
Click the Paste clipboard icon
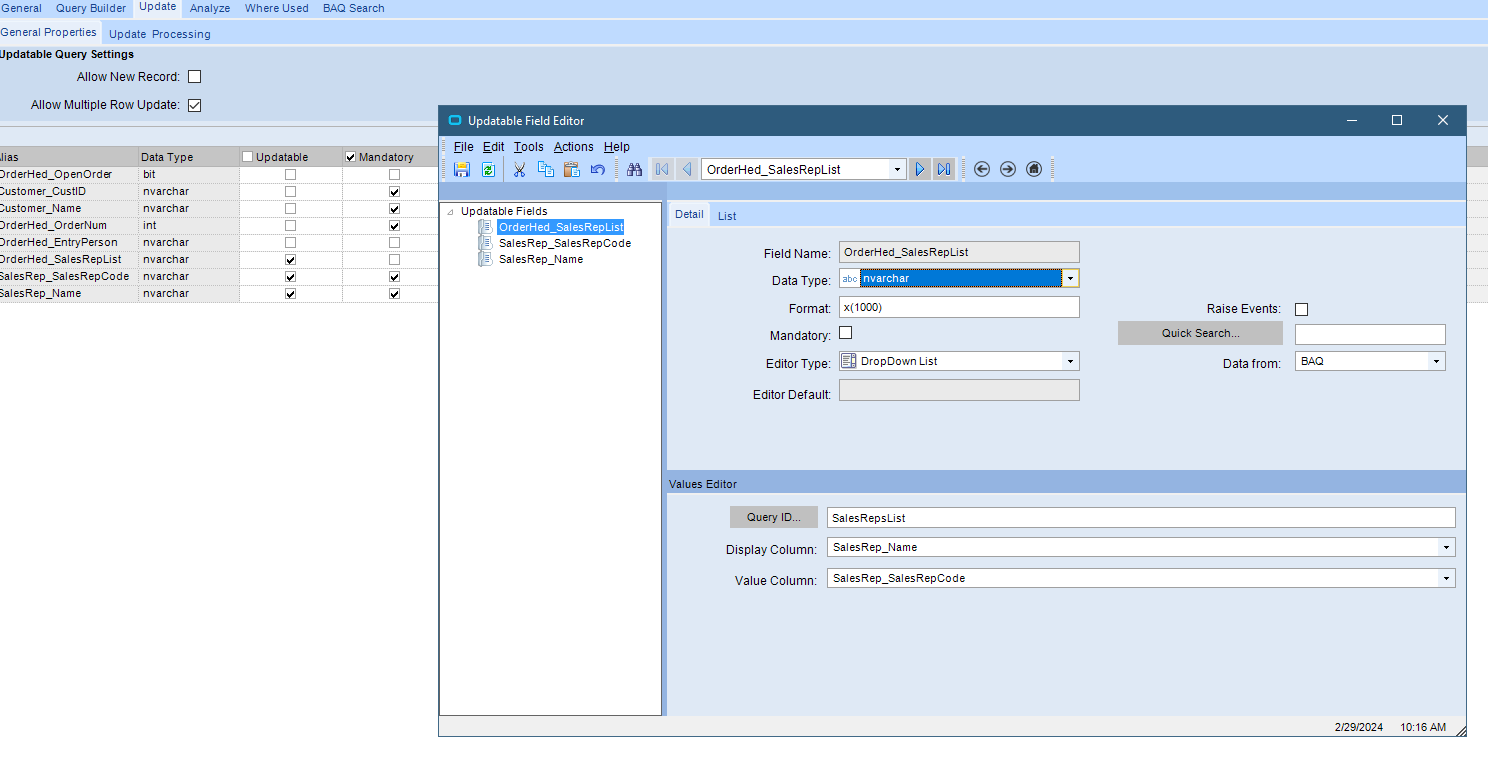[572, 169]
